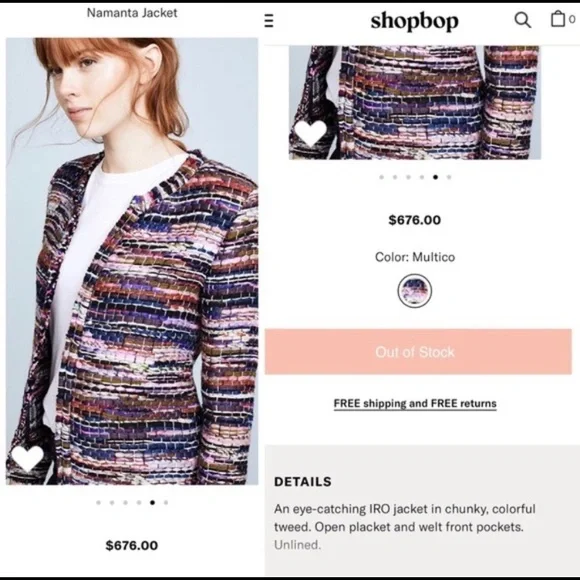580x580 pixels.
Task: Go to the shopbop logo home
Action: 414,20
